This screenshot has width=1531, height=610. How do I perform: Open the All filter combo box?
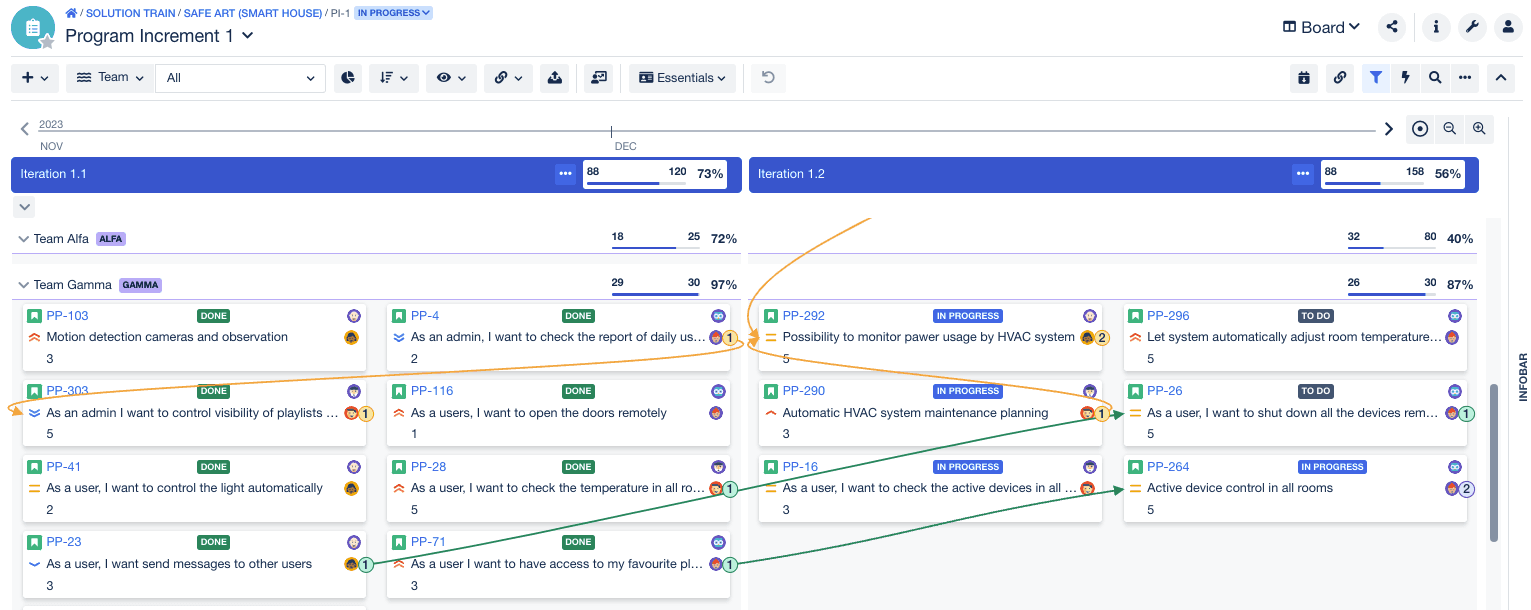coord(240,78)
